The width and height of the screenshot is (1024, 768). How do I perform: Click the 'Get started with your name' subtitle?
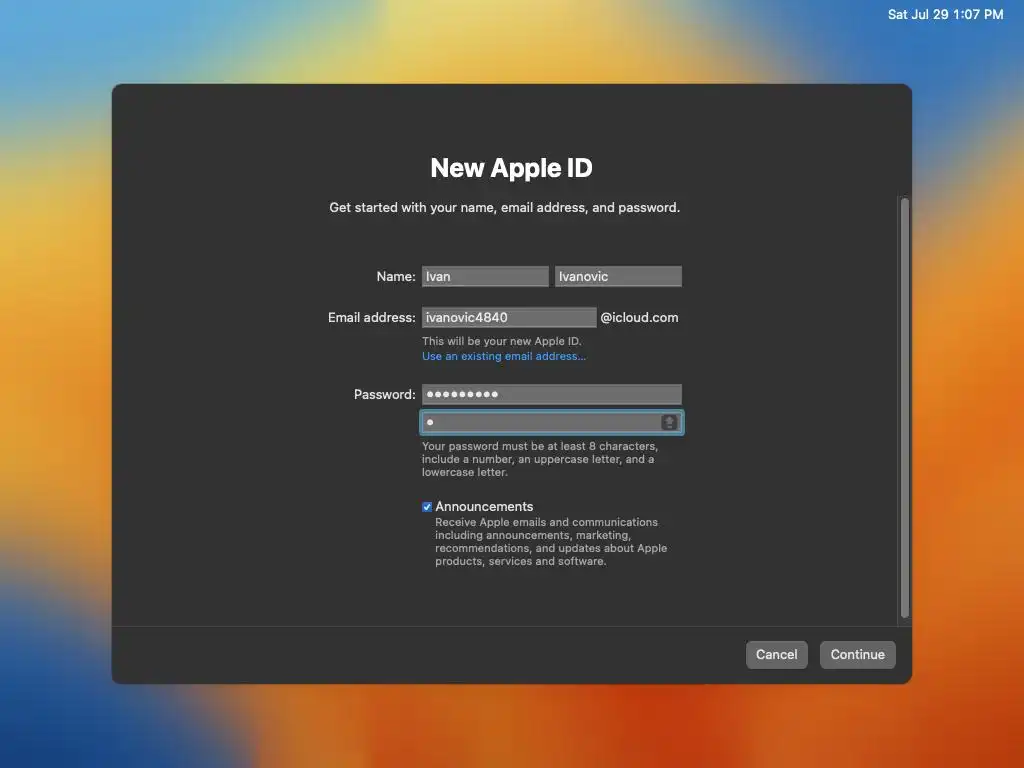(x=504, y=208)
